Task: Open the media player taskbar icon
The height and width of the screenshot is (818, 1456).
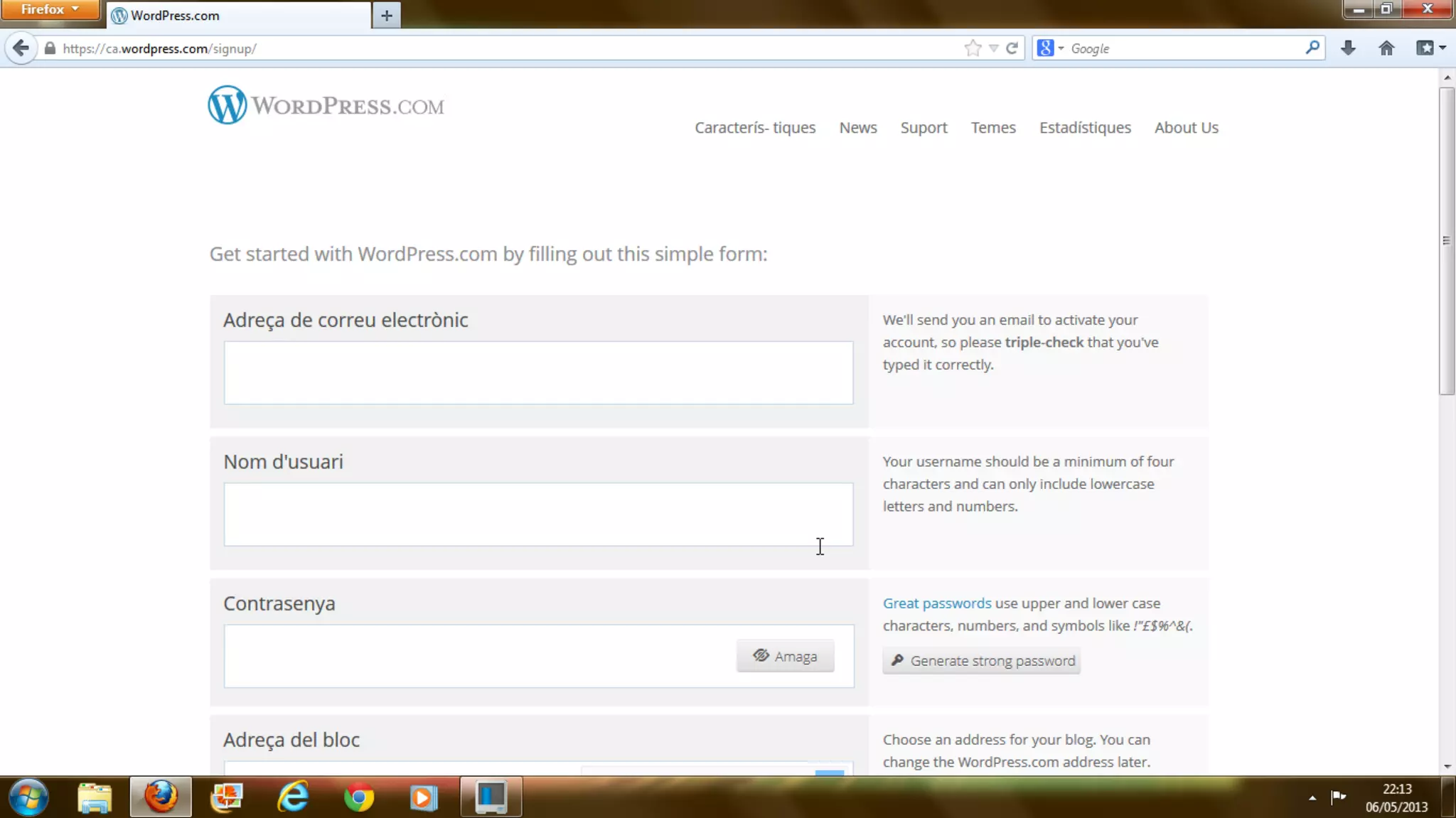Action: point(424,797)
